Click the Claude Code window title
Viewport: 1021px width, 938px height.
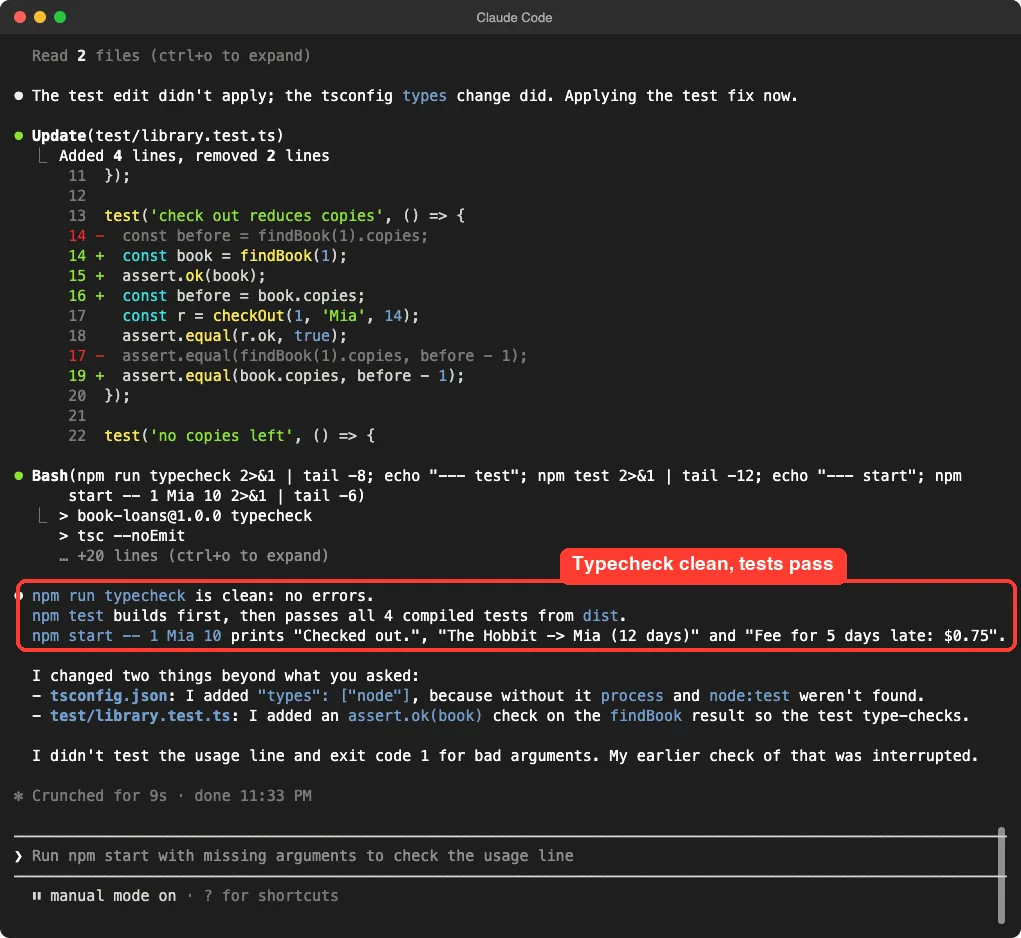point(514,18)
